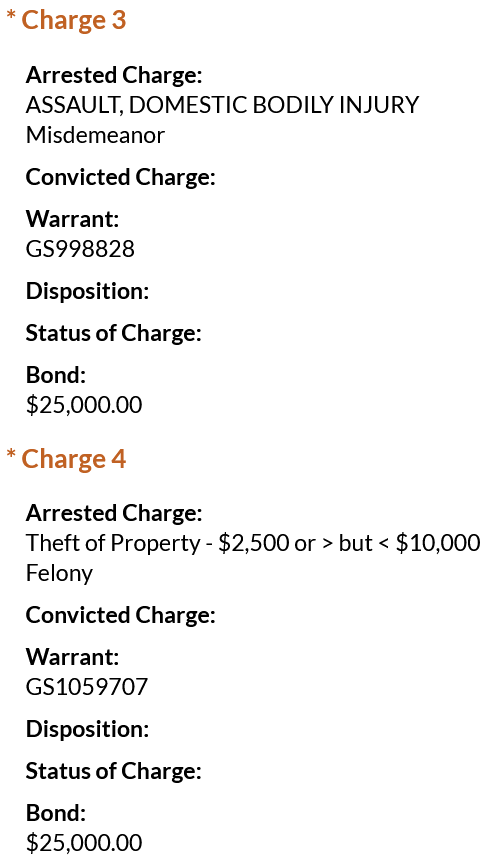Select ASSAULT, DOMESTIC BODILY INJURY text

click(223, 105)
